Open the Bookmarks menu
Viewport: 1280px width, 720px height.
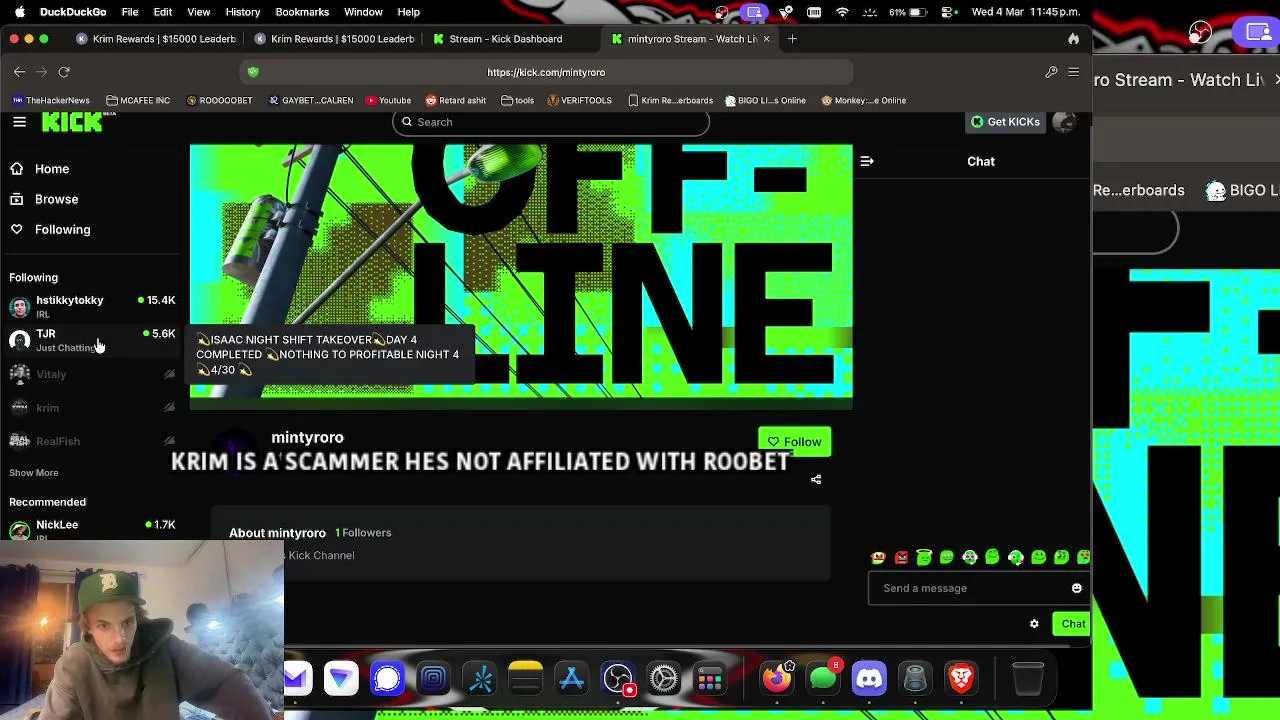coord(302,12)
